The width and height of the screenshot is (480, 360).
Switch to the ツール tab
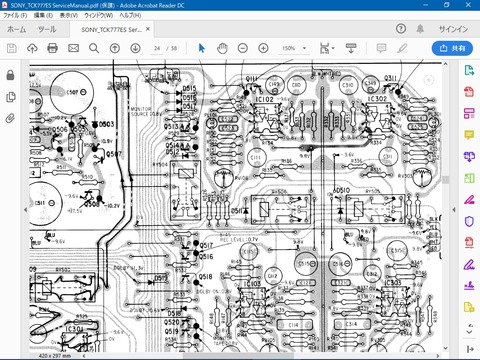[x=47, y=29]
